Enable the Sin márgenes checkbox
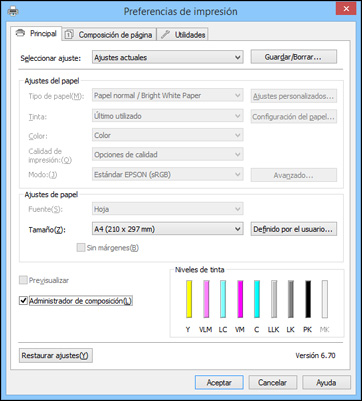This screenshot has height=401, width=362. (81, 248)
